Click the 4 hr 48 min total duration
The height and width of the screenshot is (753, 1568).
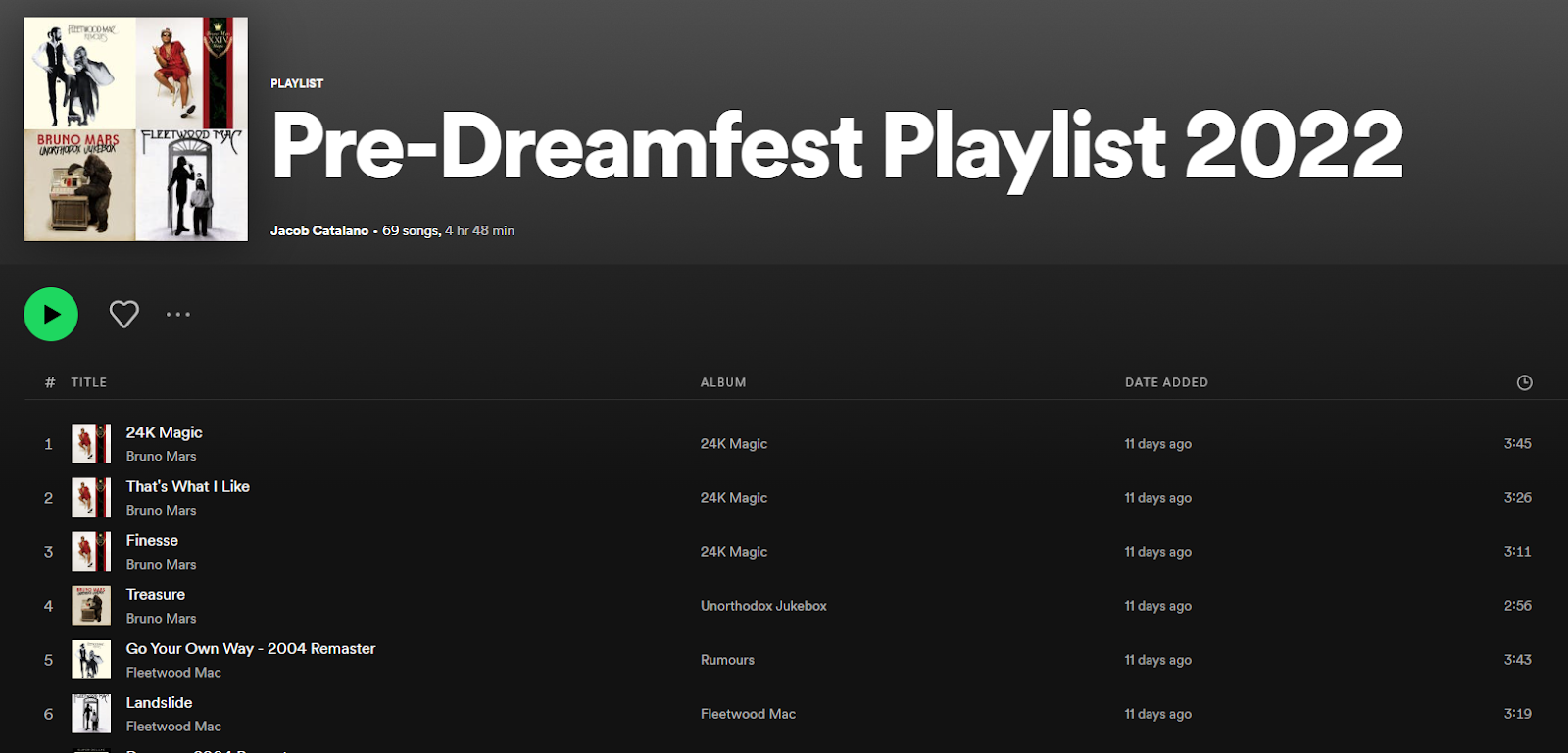[x=479, y=230]
